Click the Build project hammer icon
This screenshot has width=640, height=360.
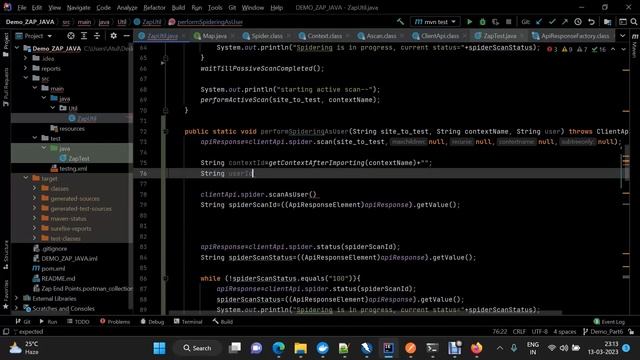tap(400, 22)
